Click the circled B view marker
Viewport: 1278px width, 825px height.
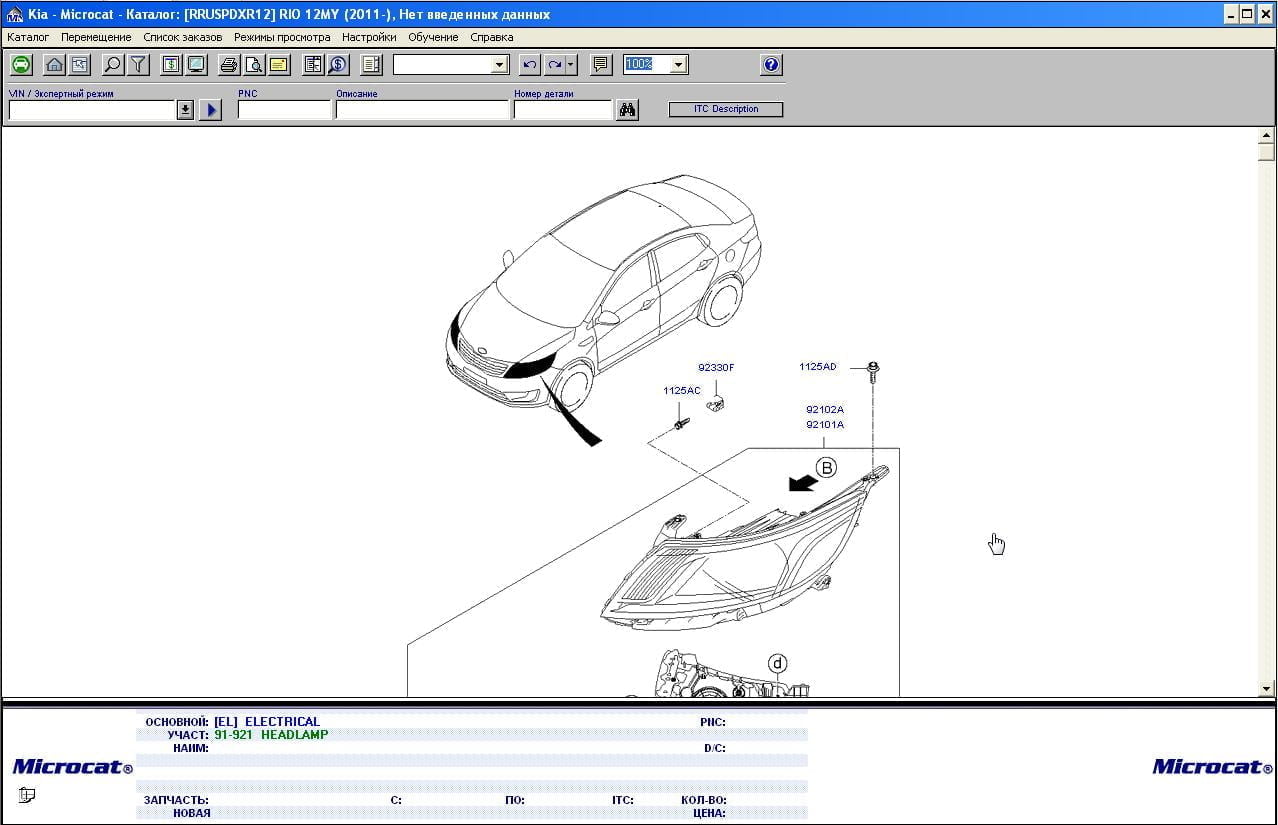(826, 467)
